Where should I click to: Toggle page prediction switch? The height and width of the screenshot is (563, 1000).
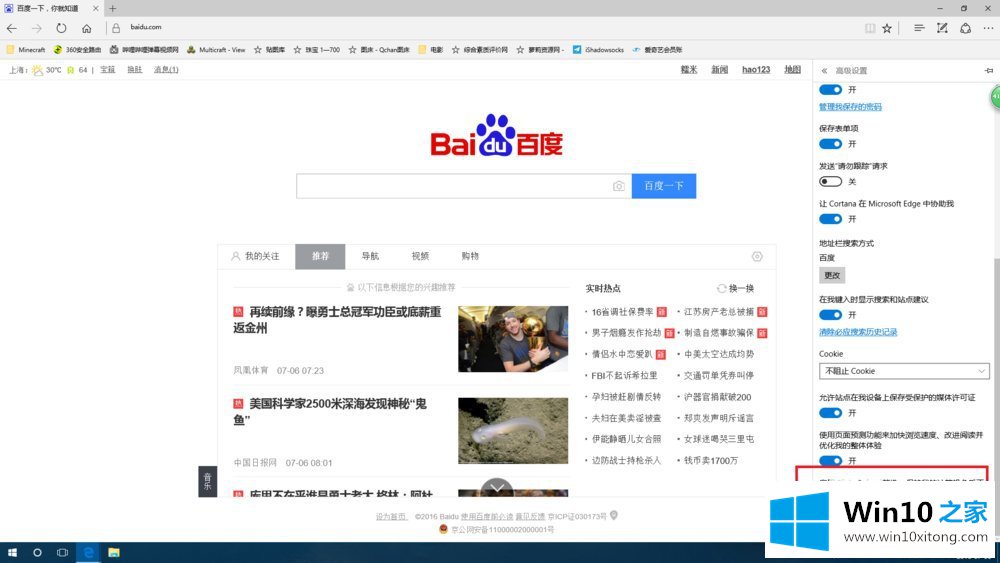click(x=830, y=460)
